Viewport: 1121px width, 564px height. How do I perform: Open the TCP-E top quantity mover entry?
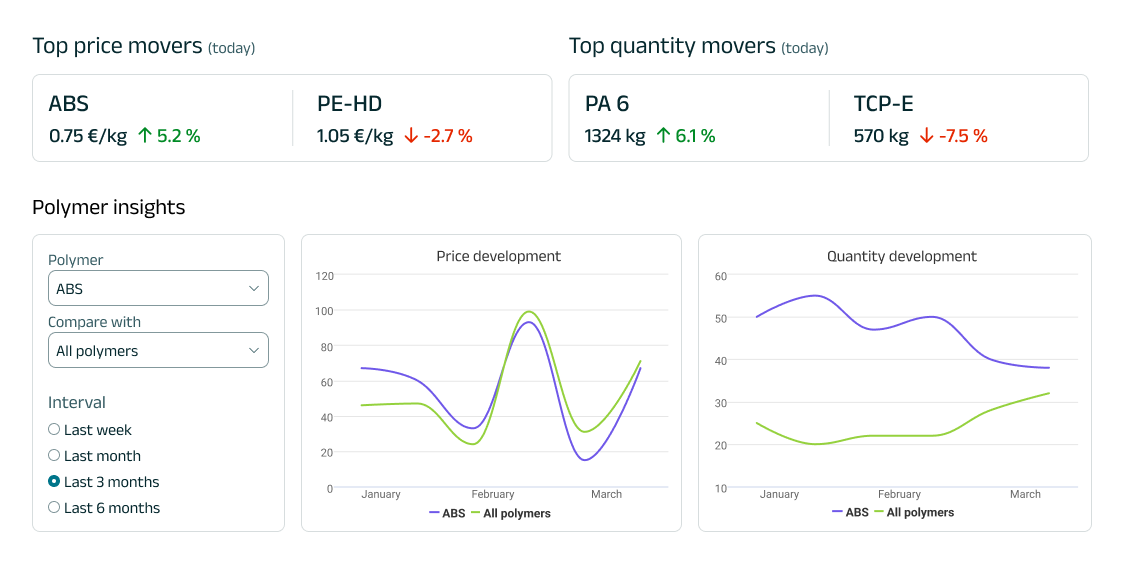(960, 118)
